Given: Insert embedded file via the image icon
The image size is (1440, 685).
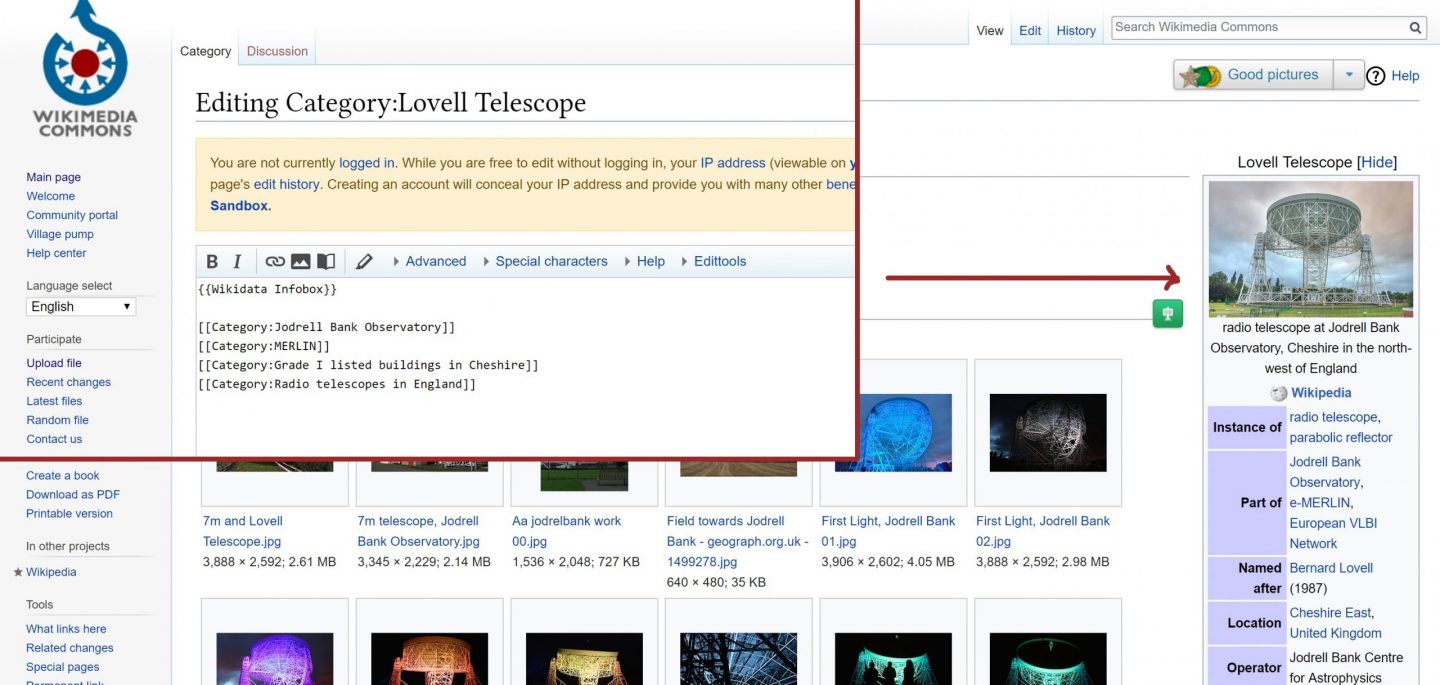Looking at the screenshot, I should click(x=300, y=261).
